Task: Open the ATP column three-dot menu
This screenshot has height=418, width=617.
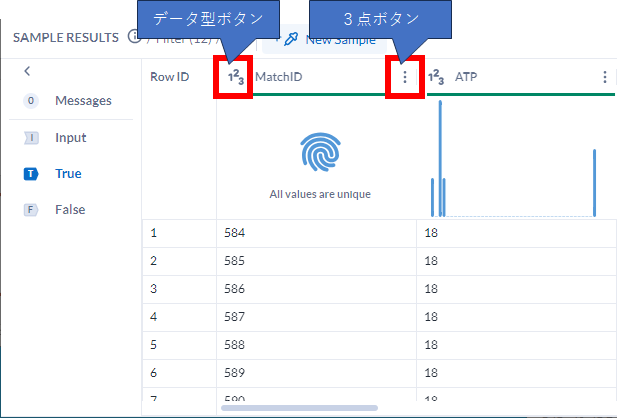Action: point(604,77)
